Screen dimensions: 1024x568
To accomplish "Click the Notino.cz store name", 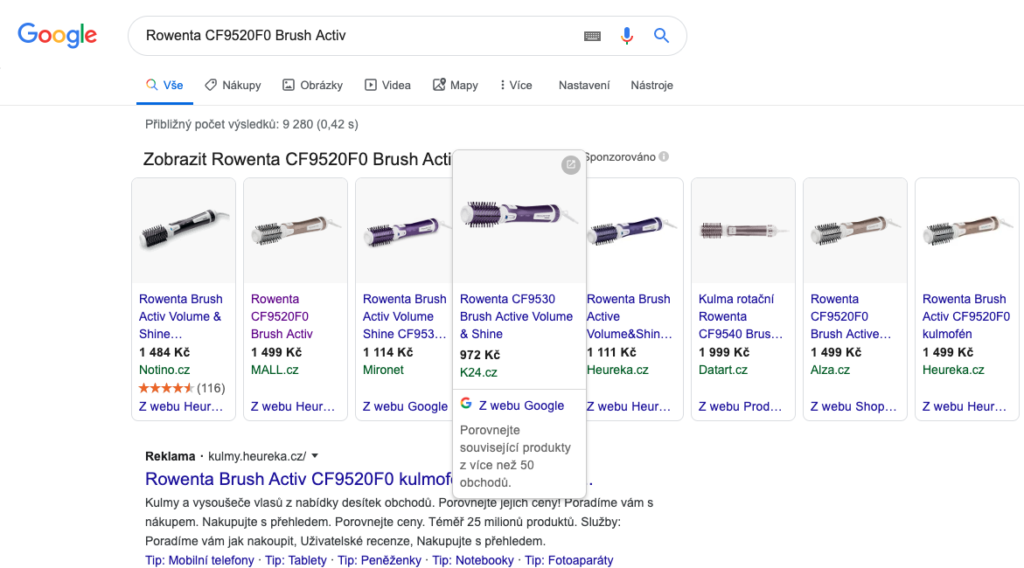I will [x=165, y=370].
